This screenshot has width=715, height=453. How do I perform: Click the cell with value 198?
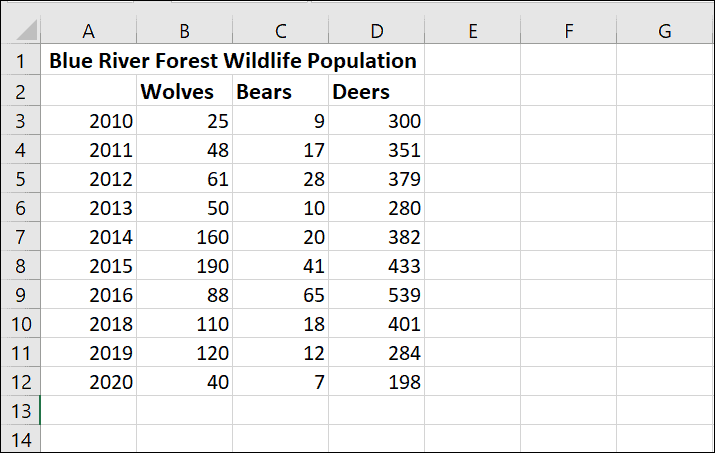[377, 382]
